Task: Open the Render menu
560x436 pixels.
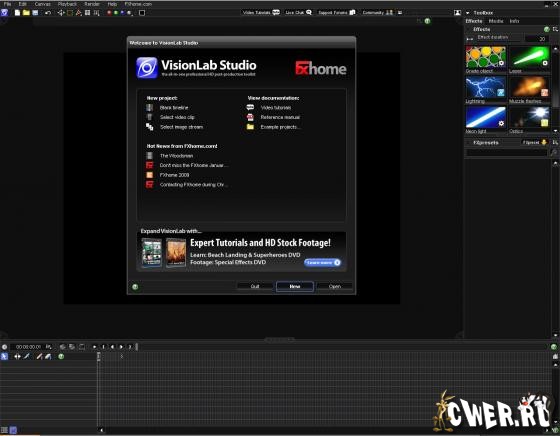Action: [x=92, y=4]
